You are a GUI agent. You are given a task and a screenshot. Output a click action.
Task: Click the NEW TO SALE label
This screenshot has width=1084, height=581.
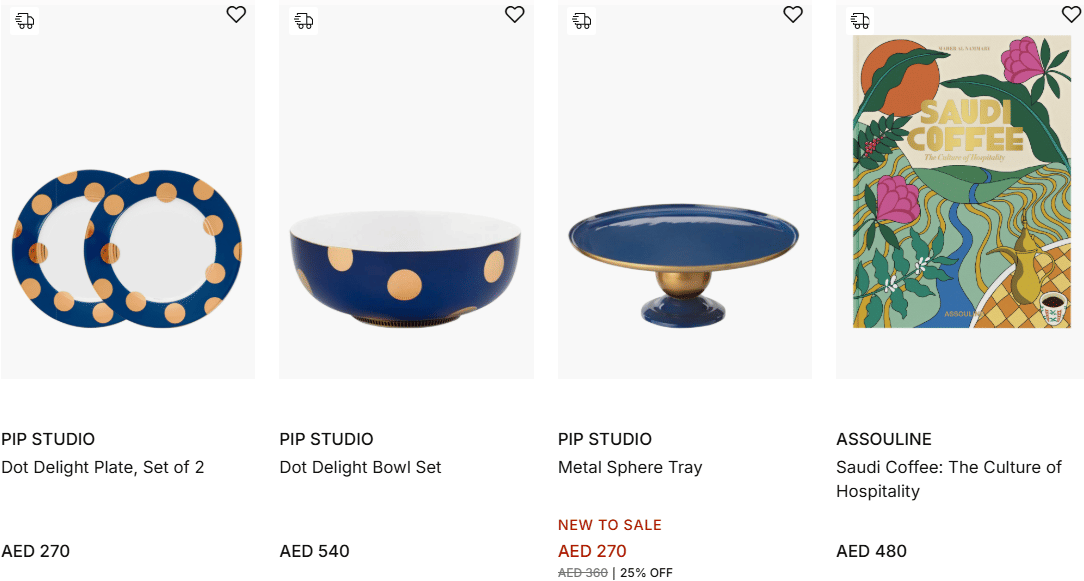pos(610,525)
